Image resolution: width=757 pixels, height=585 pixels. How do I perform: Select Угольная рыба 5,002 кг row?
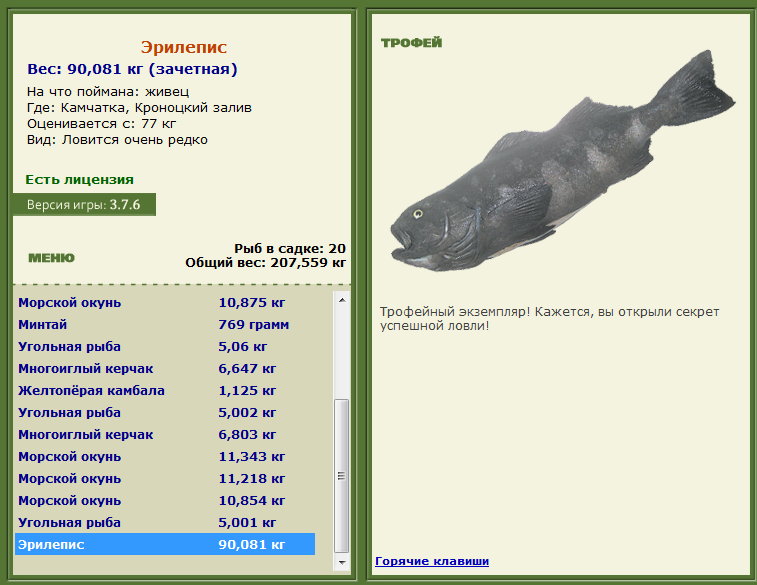click(x=165, y=413)
